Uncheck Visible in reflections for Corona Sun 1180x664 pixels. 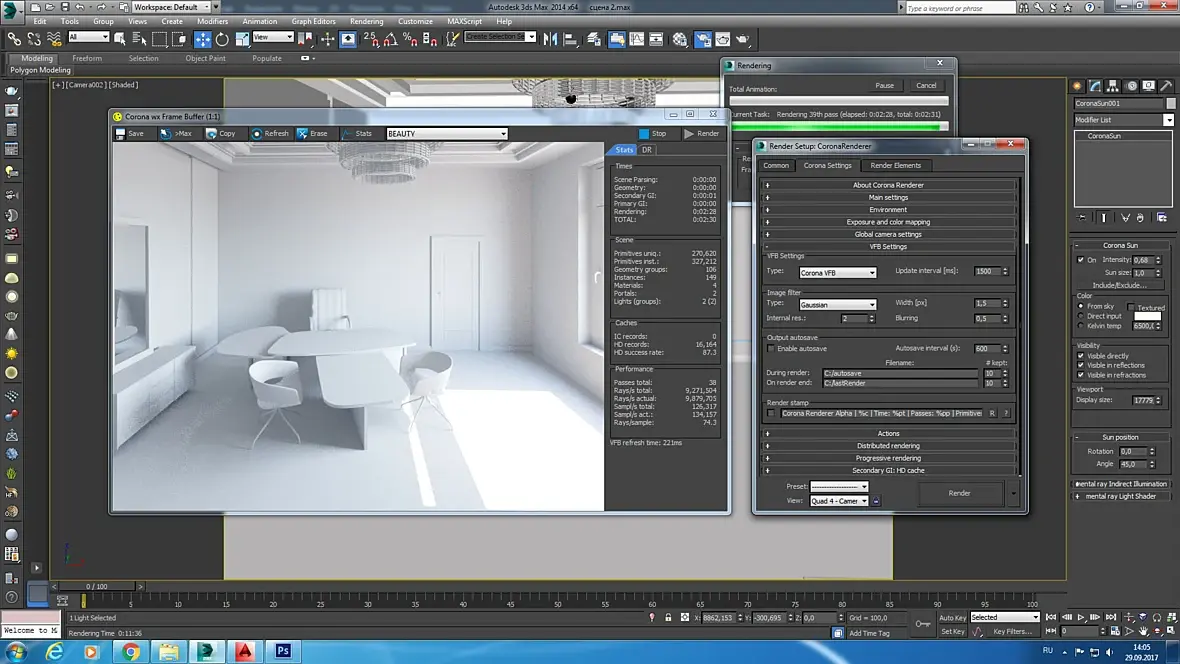[1081, 366]
